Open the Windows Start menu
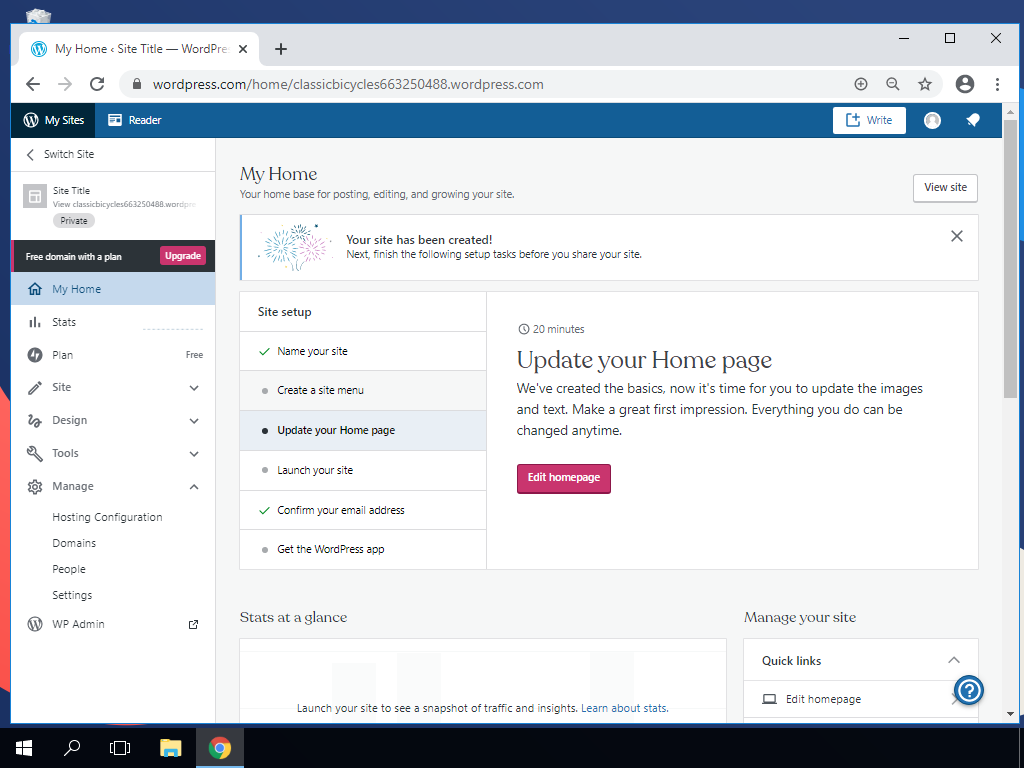 (24, 748)
